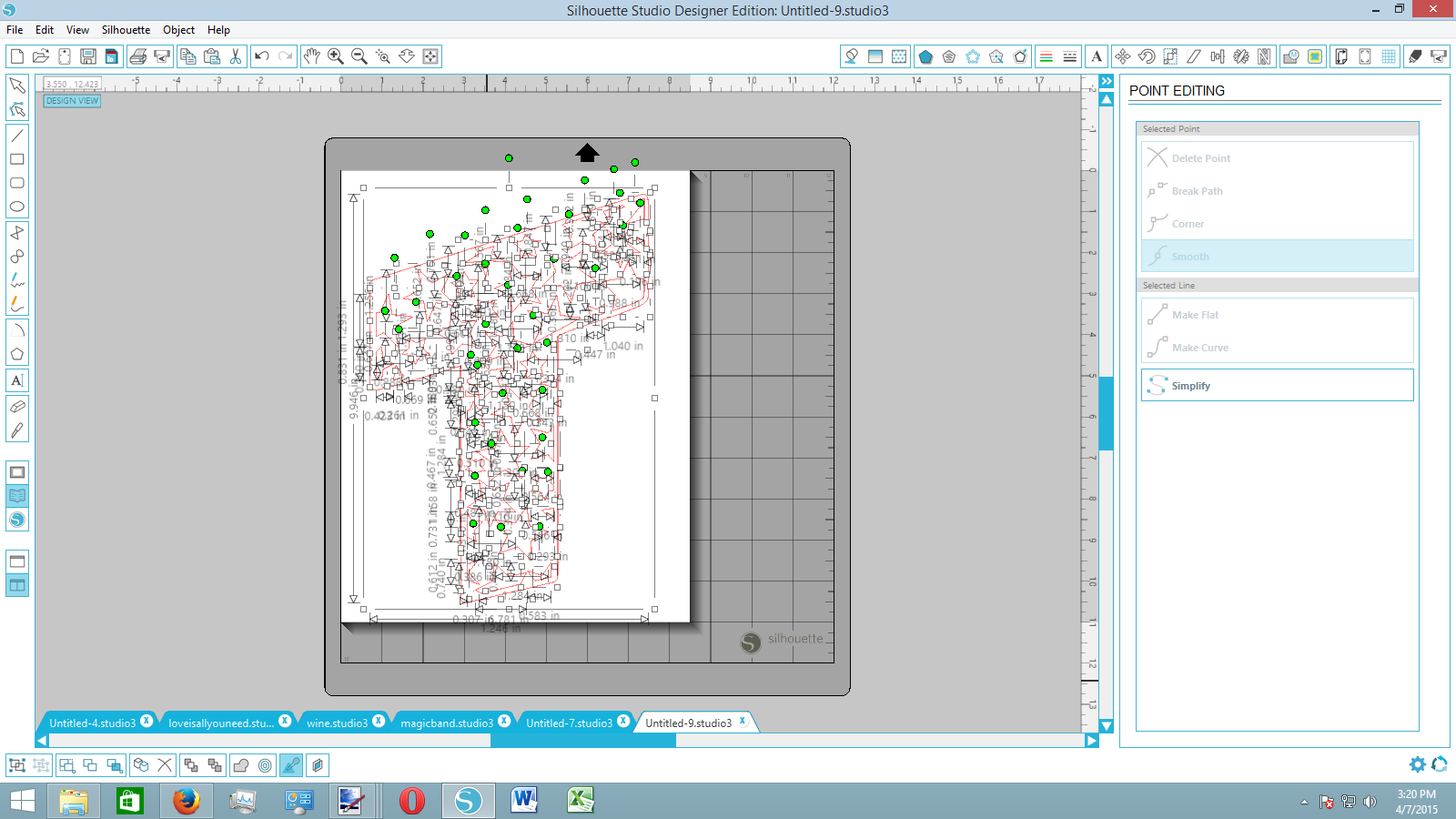Image resolution: width=1456 pixels, height=819 pixels.
Task: Select the regular polygon tool
Action: (16, 354)
